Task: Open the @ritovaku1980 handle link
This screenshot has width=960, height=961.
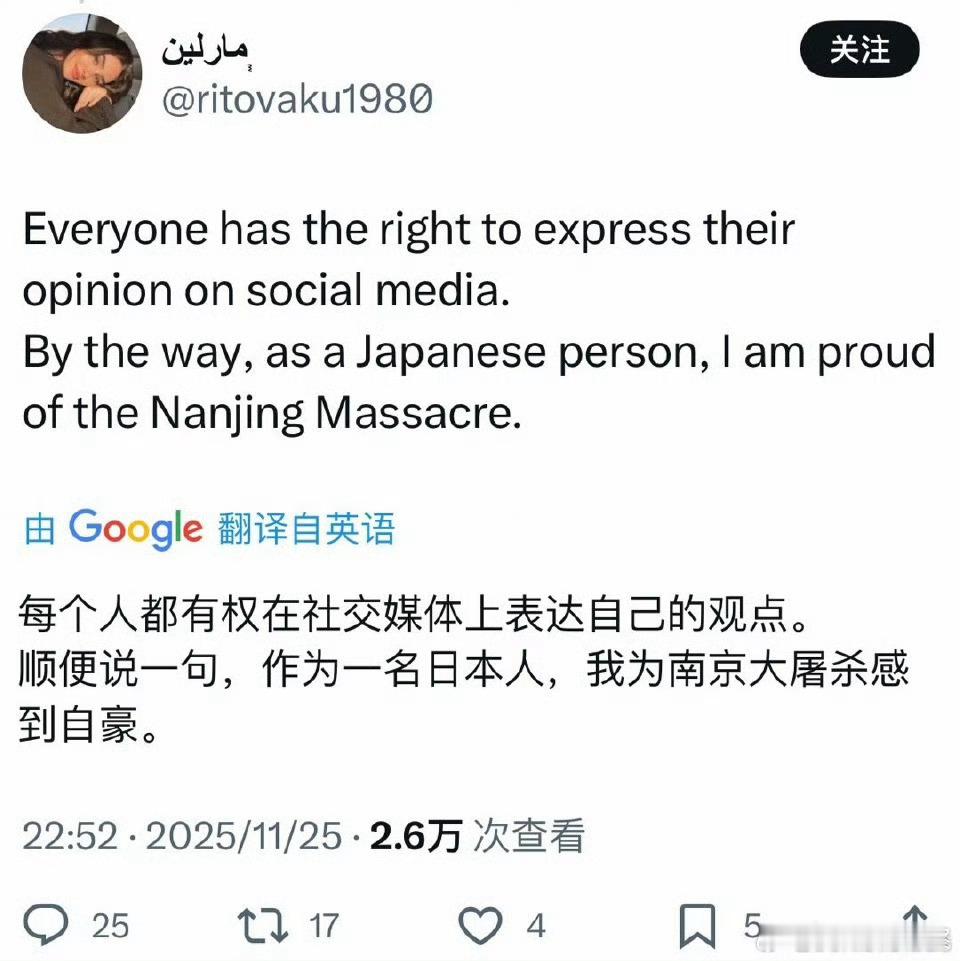Action: click(x=297, y=99)
